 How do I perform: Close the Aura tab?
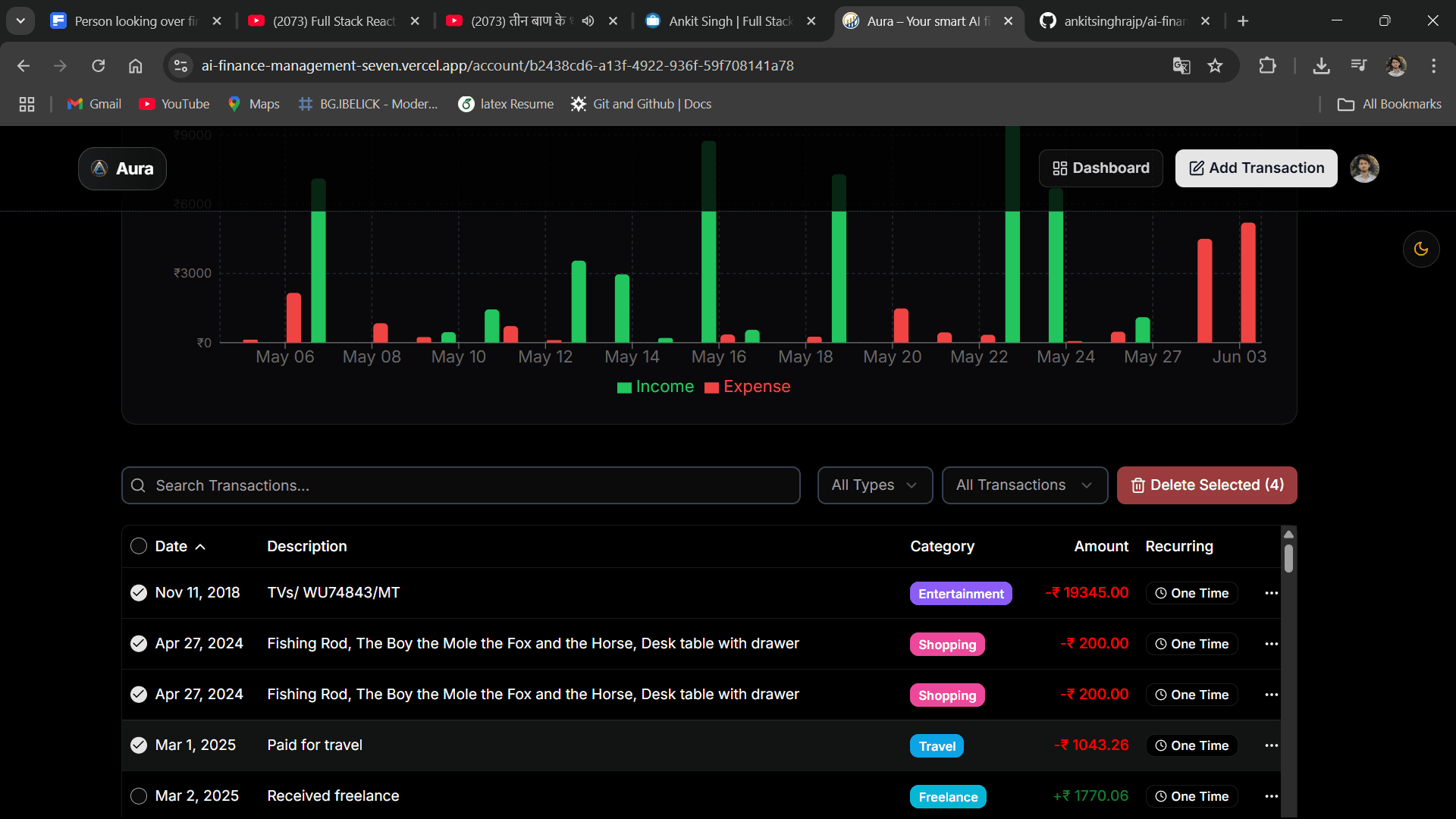tap(1008, 21)
